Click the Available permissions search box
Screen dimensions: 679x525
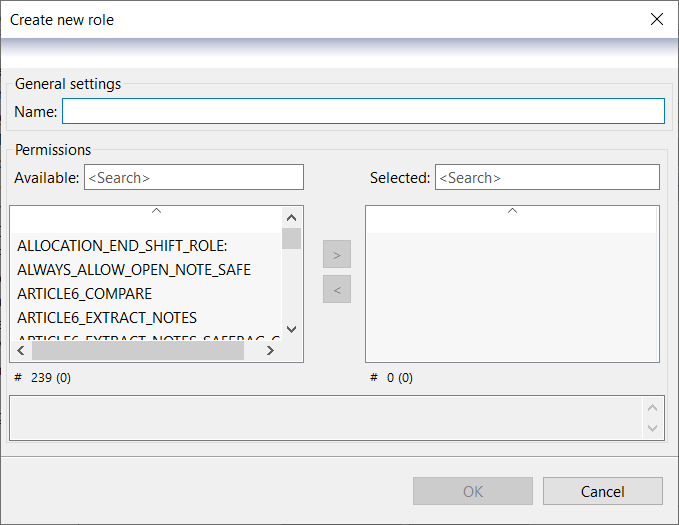tap(193, 177)
